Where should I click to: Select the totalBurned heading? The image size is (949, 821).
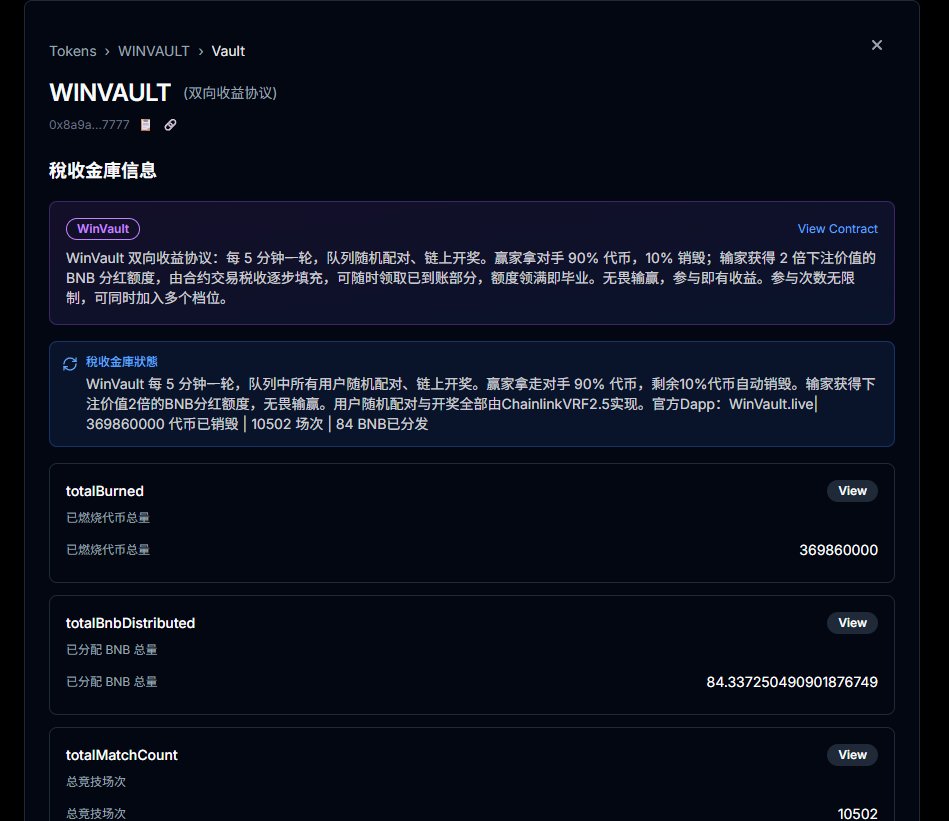coord(105,491)
